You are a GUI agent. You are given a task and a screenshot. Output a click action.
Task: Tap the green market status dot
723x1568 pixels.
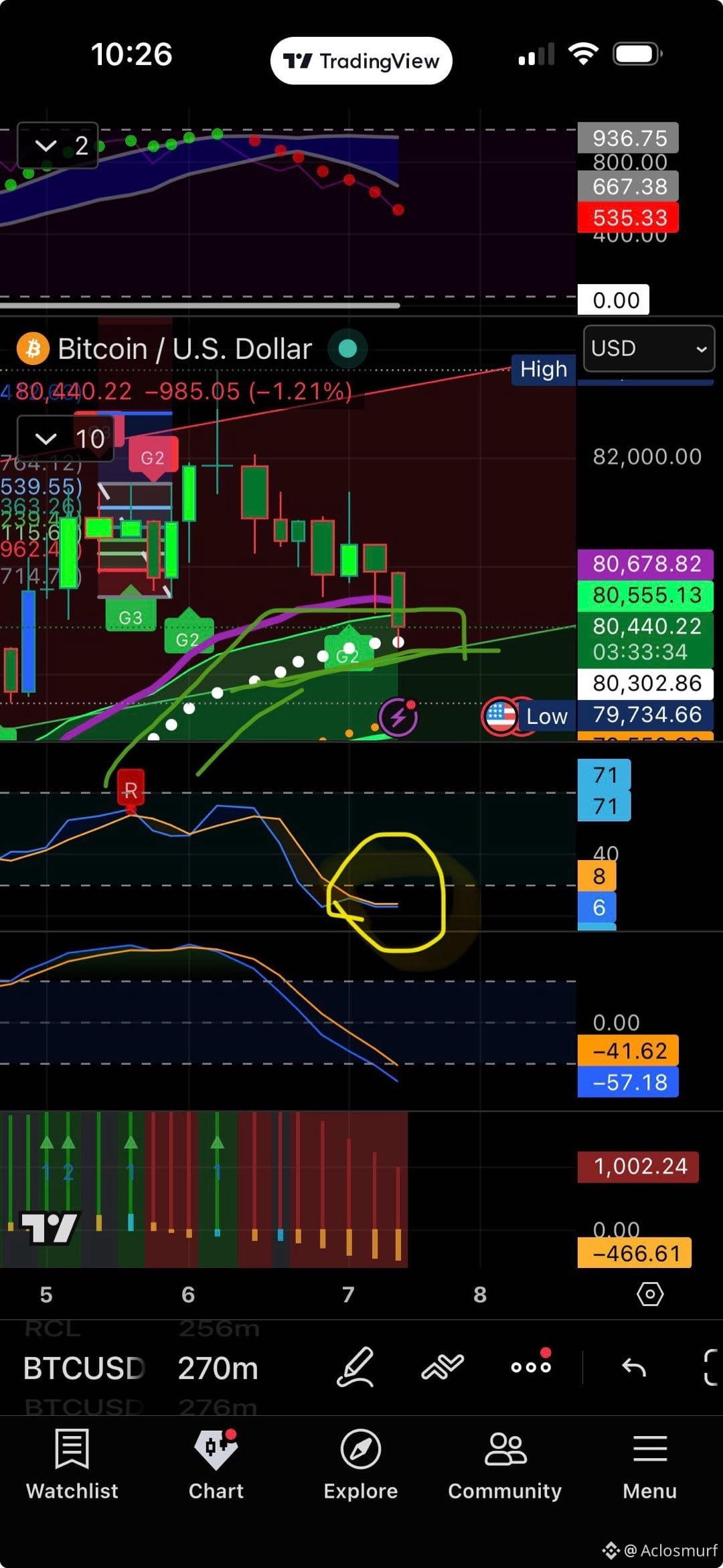point(347,348)
